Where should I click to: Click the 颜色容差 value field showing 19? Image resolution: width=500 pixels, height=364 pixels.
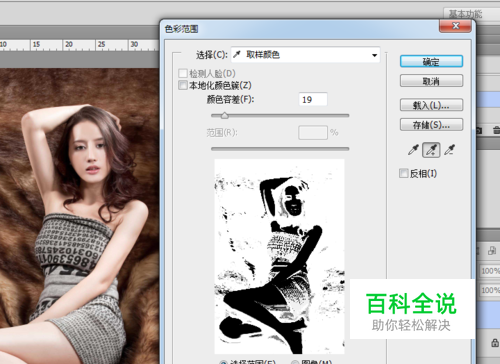point(313,99)
